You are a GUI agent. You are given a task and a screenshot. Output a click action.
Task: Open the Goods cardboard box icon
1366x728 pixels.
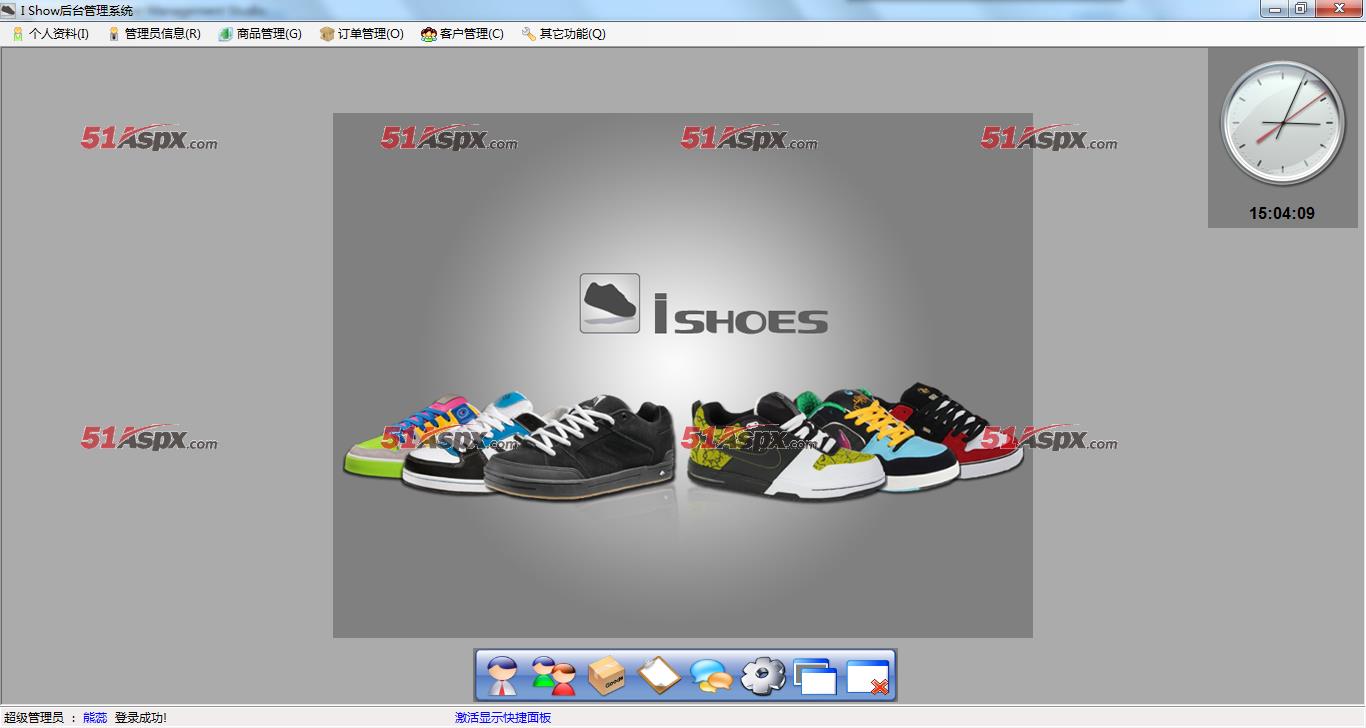coord(606,676)
